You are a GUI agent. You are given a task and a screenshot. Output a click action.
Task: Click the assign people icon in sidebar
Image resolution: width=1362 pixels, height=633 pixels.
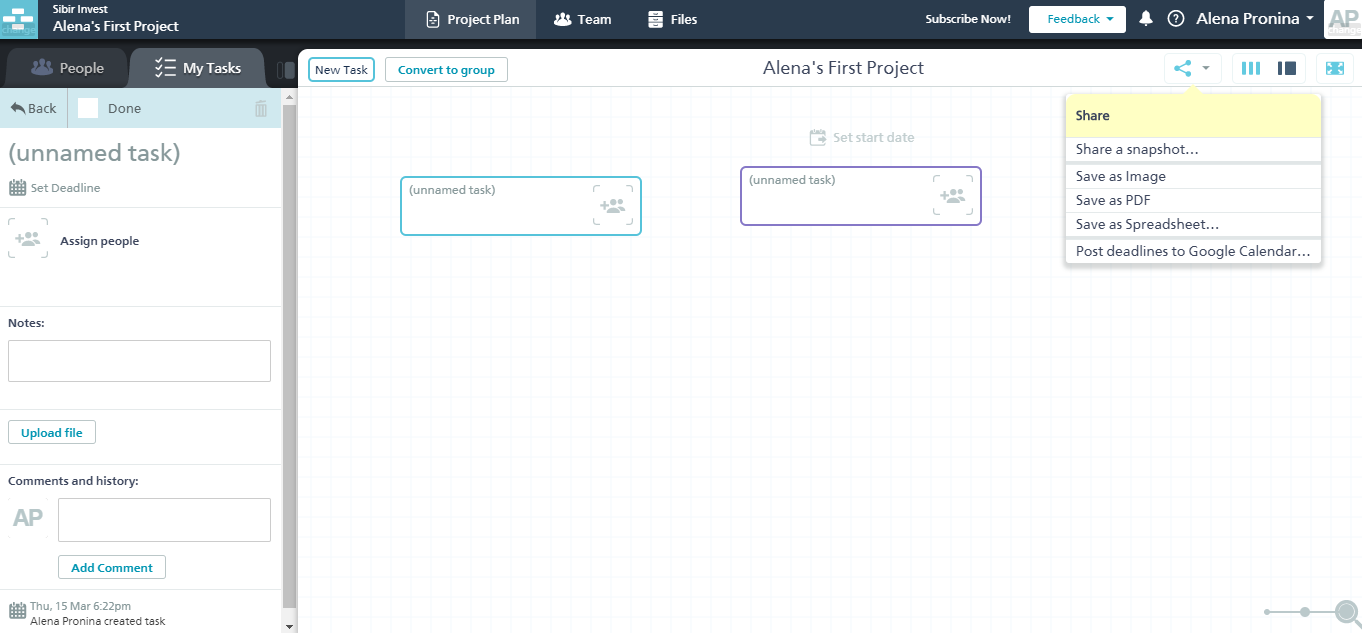(28, 239)
